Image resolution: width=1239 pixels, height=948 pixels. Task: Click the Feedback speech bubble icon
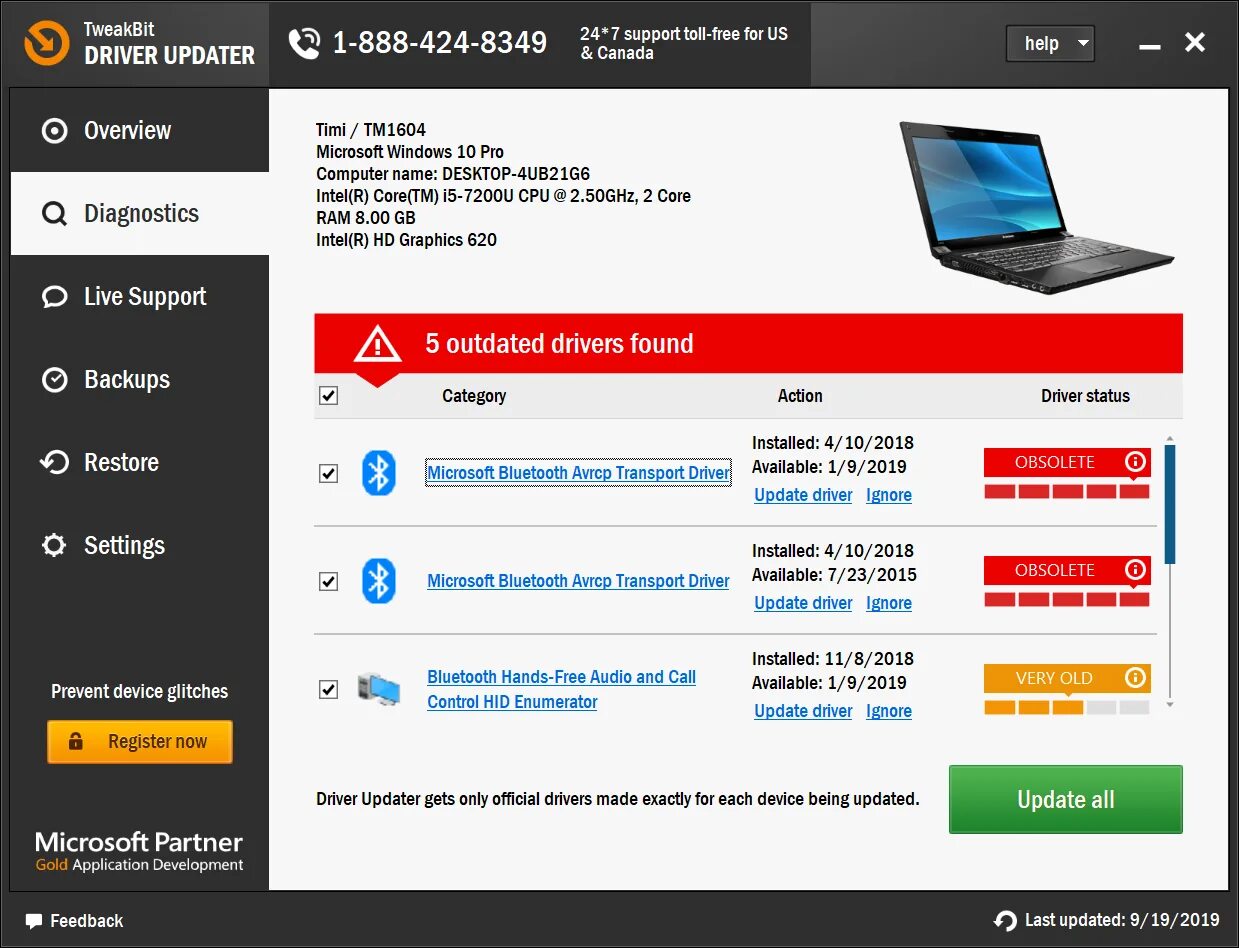pos(35,920)
